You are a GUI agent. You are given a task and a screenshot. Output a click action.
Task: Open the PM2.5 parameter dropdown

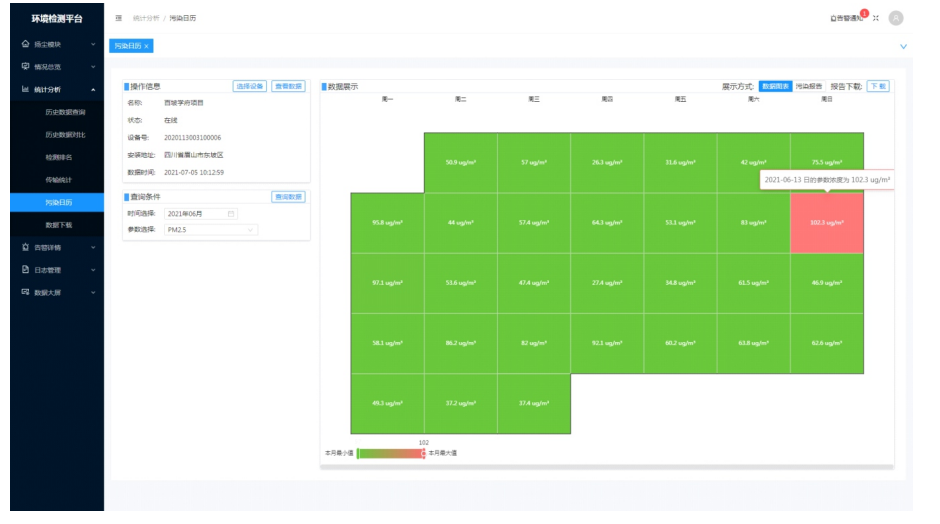click(x=210, y=230)
